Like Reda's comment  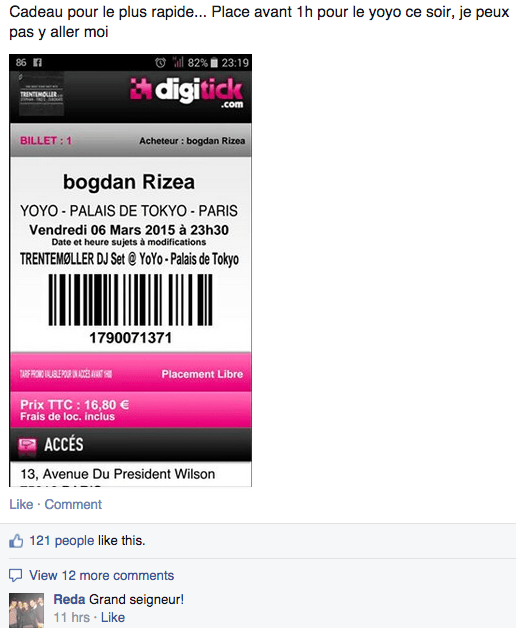113,617
